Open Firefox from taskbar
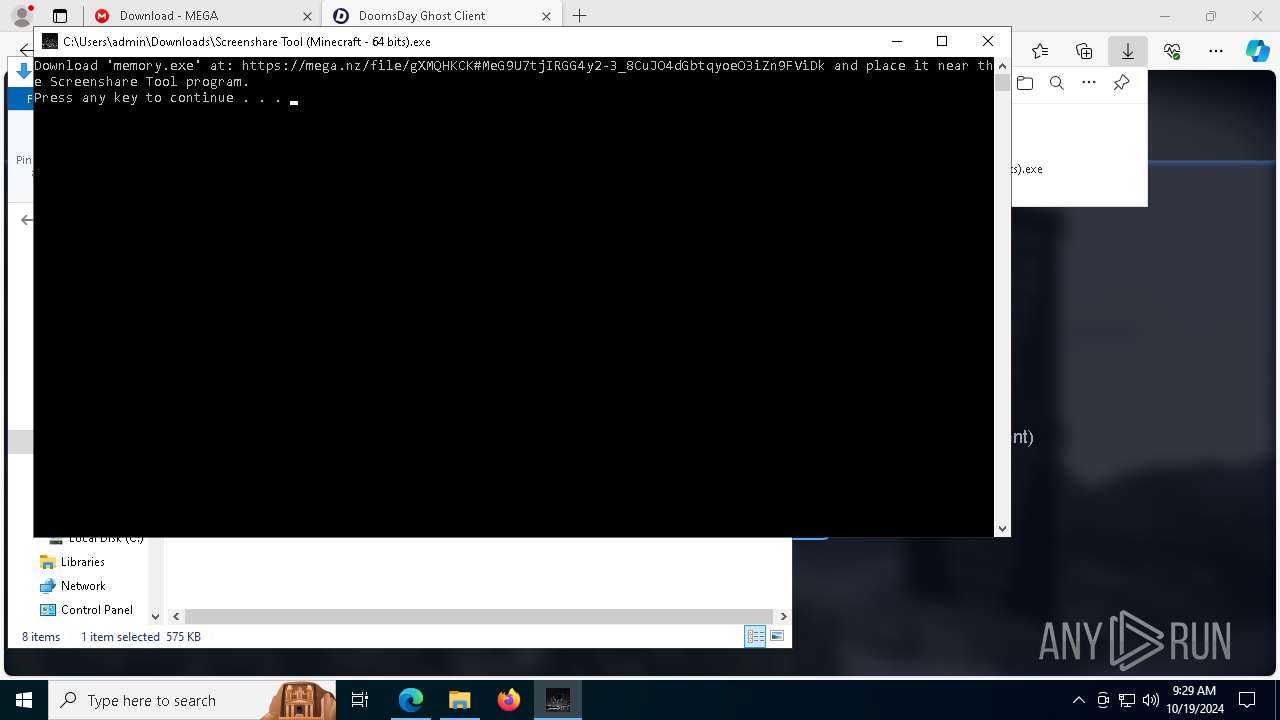 tap(509, 700)
